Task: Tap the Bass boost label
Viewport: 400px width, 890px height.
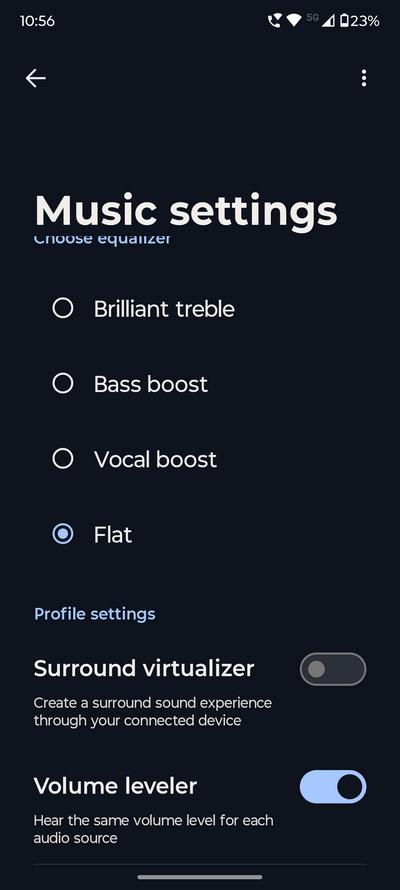Action: [x=151, y=384]
